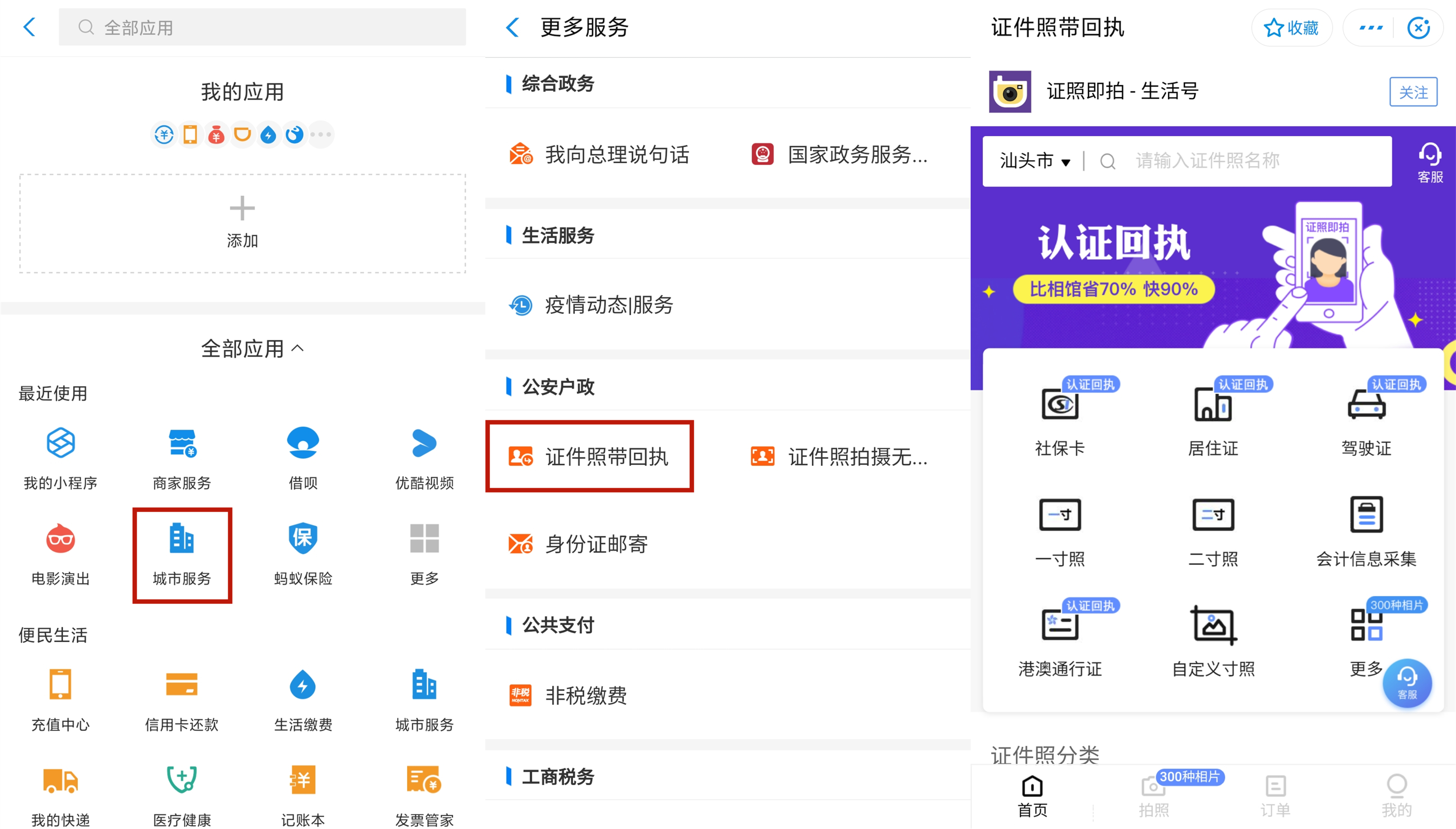Switch to the 订单 bottom tab

tap(1275, 795)
